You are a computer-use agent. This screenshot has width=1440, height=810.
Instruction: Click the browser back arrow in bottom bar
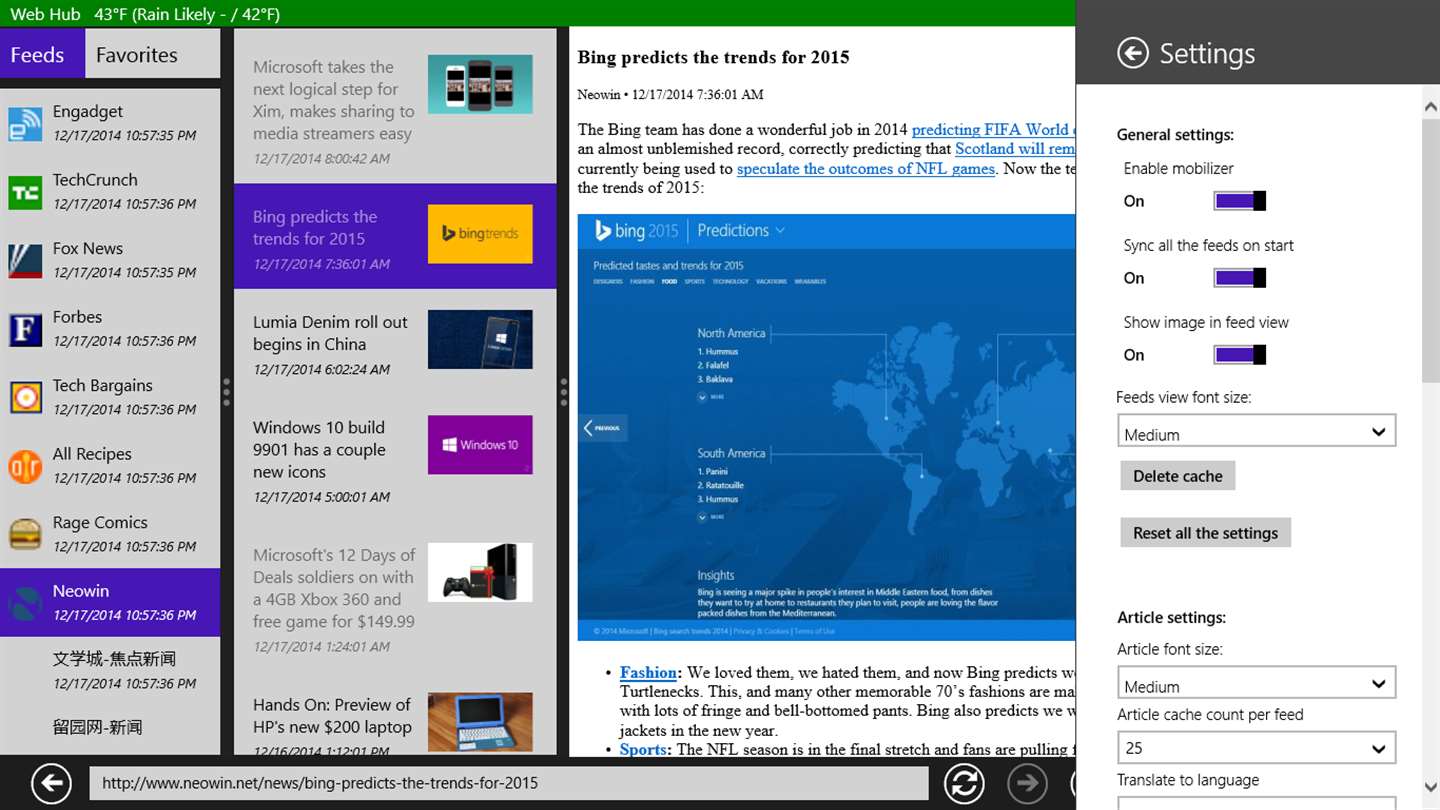point(51,783)
